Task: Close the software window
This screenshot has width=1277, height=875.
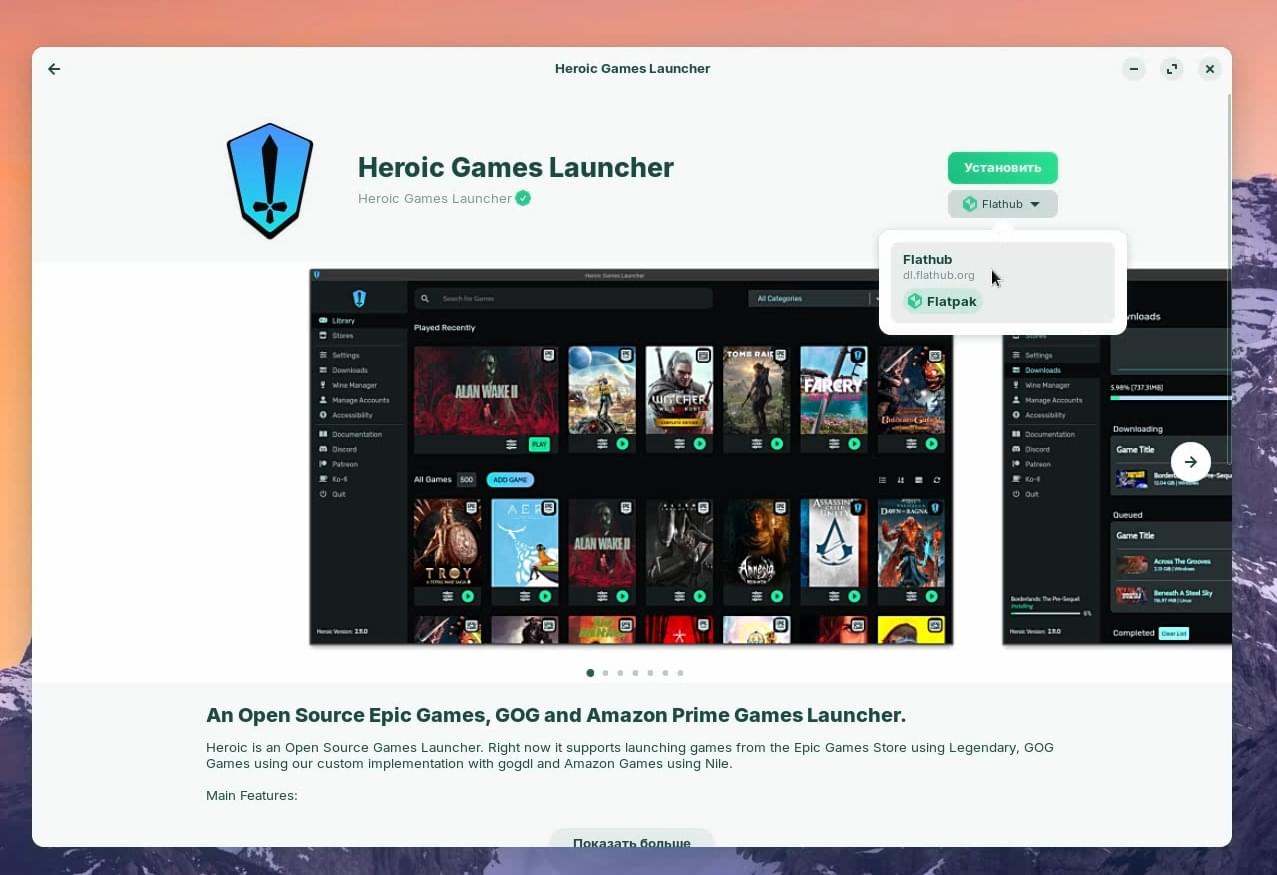Action: pos(1209,69)
